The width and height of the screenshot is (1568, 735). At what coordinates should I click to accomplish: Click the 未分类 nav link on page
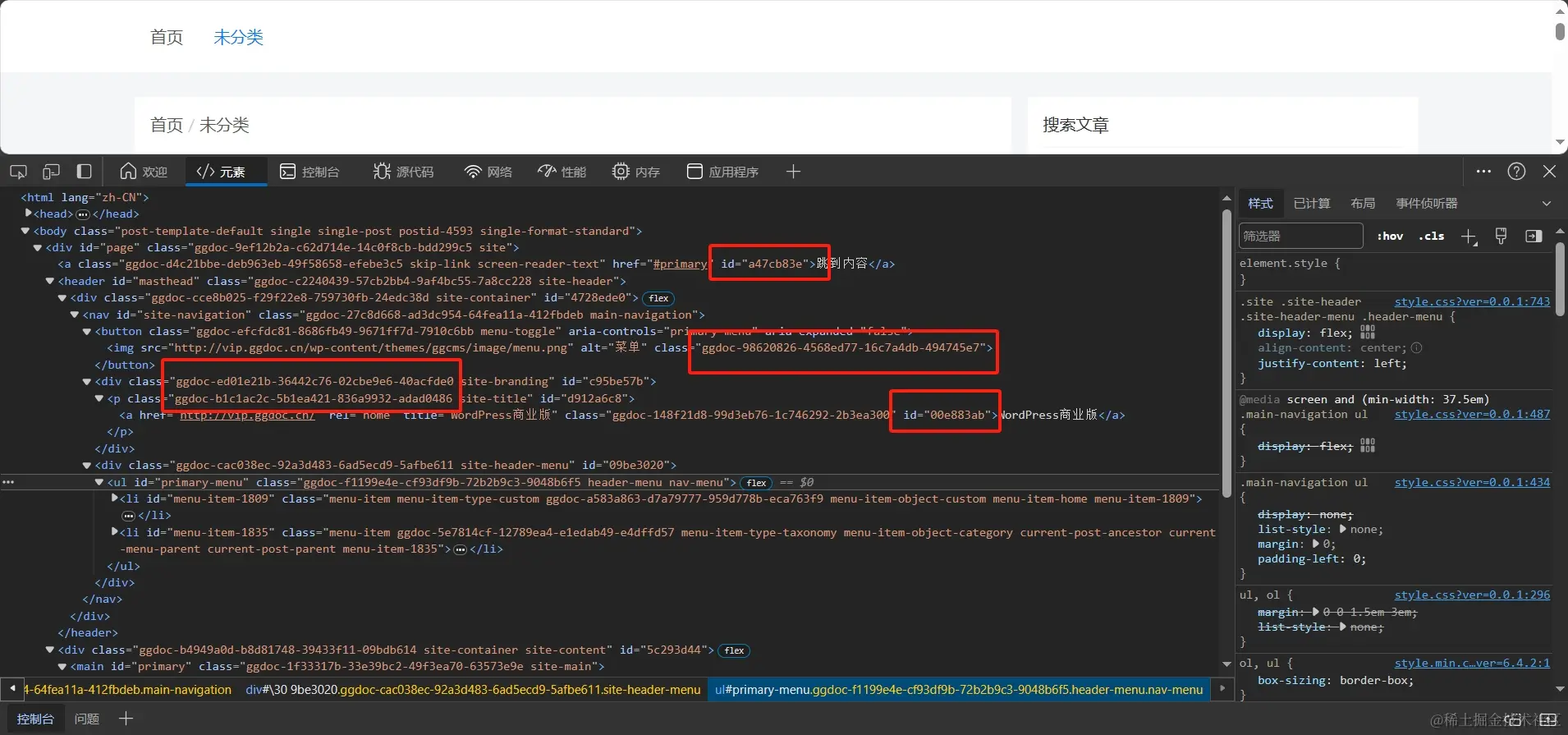pos(238,37)
